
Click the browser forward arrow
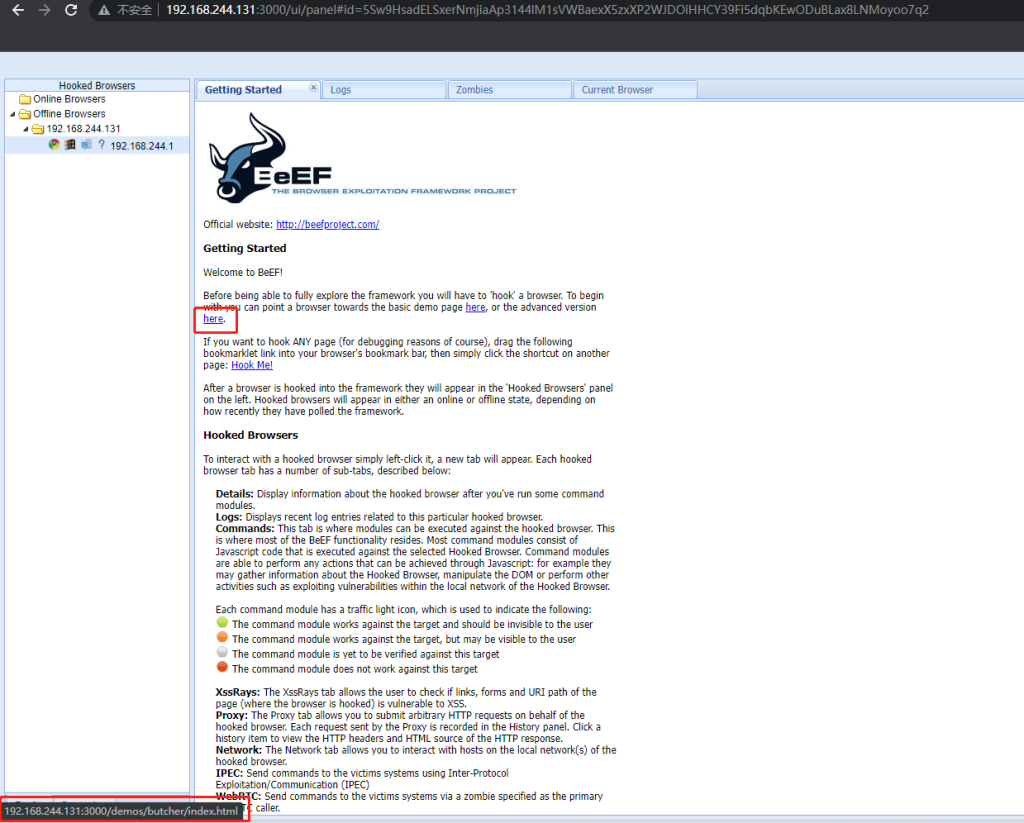point(44,10)
